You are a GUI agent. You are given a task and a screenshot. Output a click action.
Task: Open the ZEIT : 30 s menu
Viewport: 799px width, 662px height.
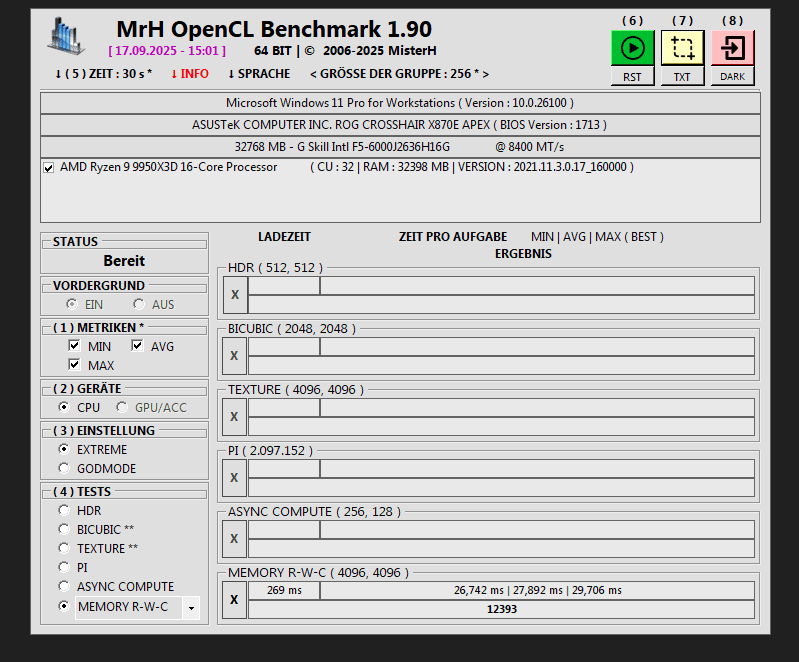103,74
